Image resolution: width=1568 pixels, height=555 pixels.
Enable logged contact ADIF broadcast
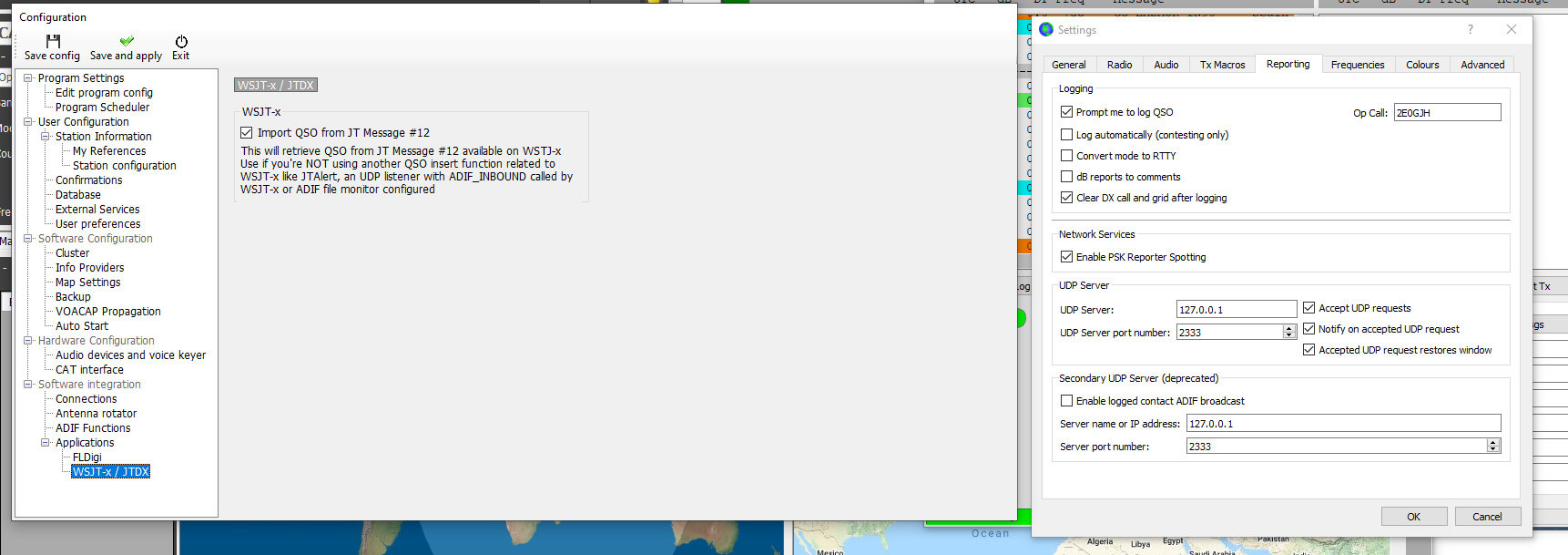click(1066, 401)
